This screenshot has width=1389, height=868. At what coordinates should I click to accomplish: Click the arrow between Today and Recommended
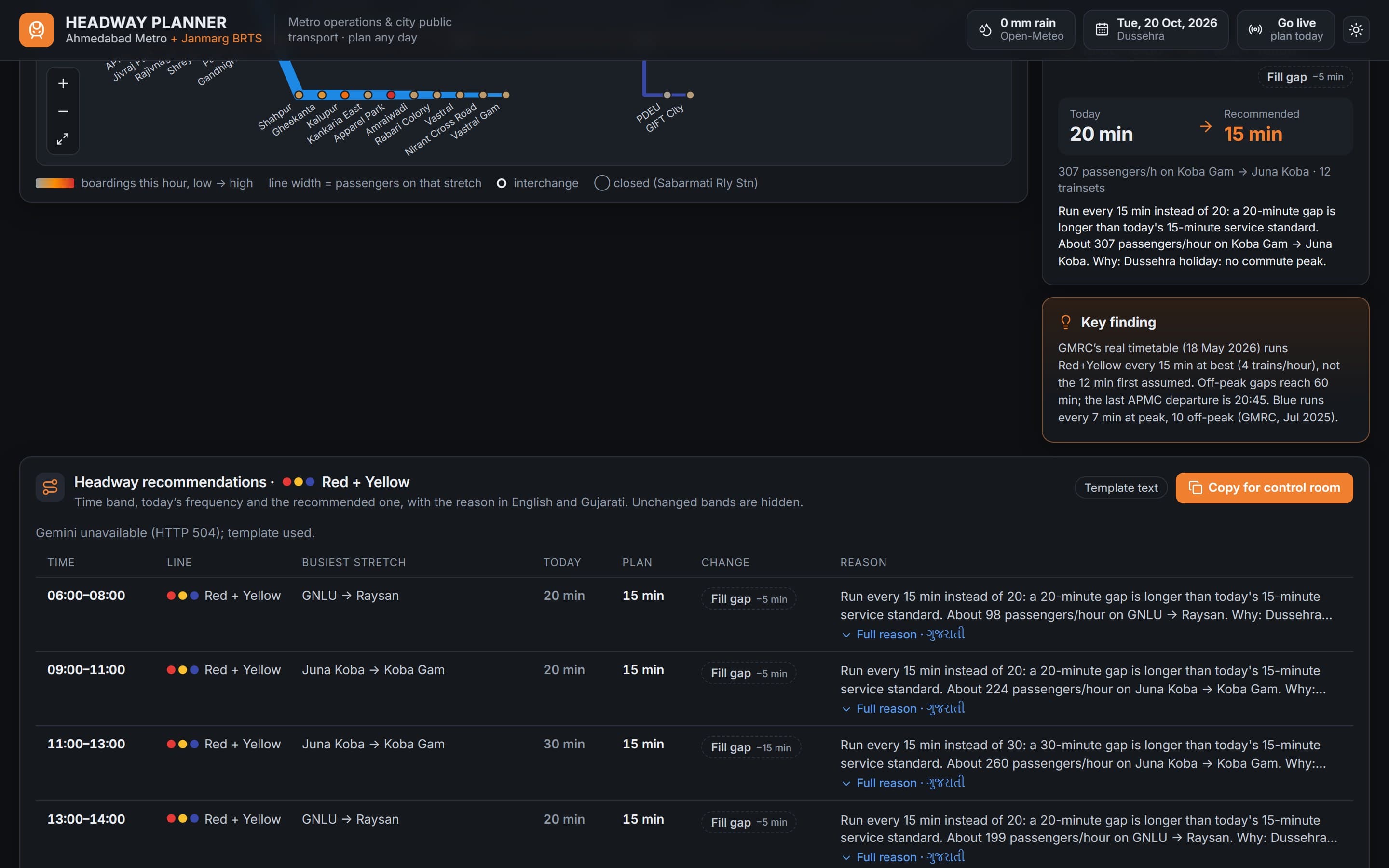tap(1205, 126)
